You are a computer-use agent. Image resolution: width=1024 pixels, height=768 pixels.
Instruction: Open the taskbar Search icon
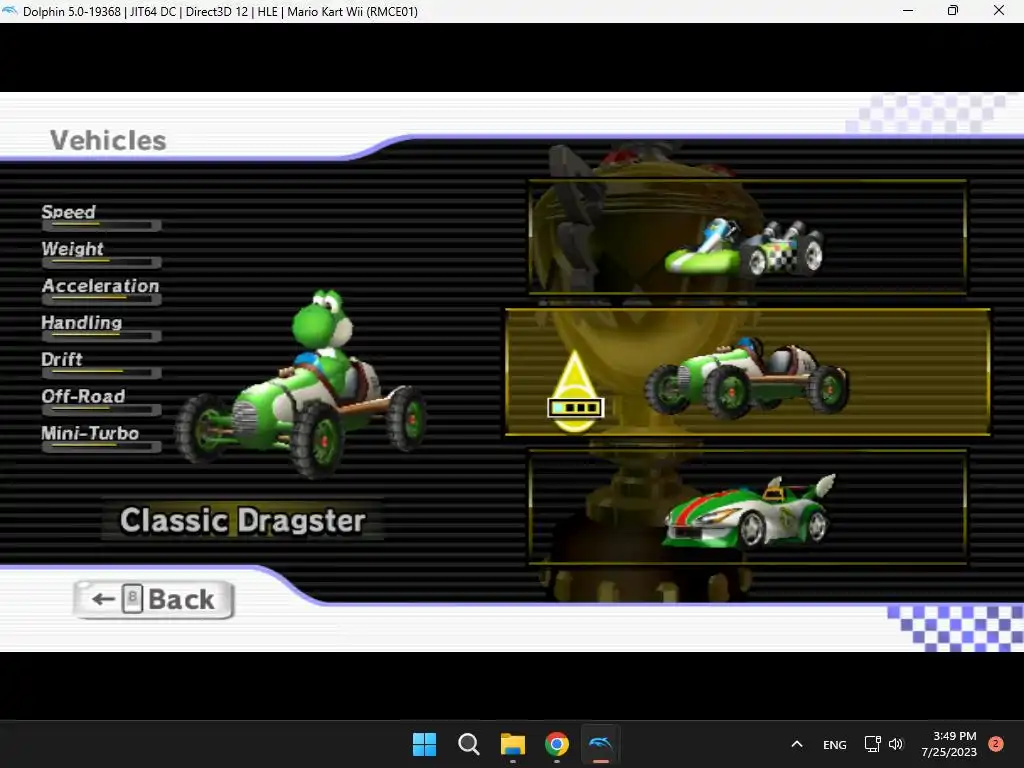468,744
